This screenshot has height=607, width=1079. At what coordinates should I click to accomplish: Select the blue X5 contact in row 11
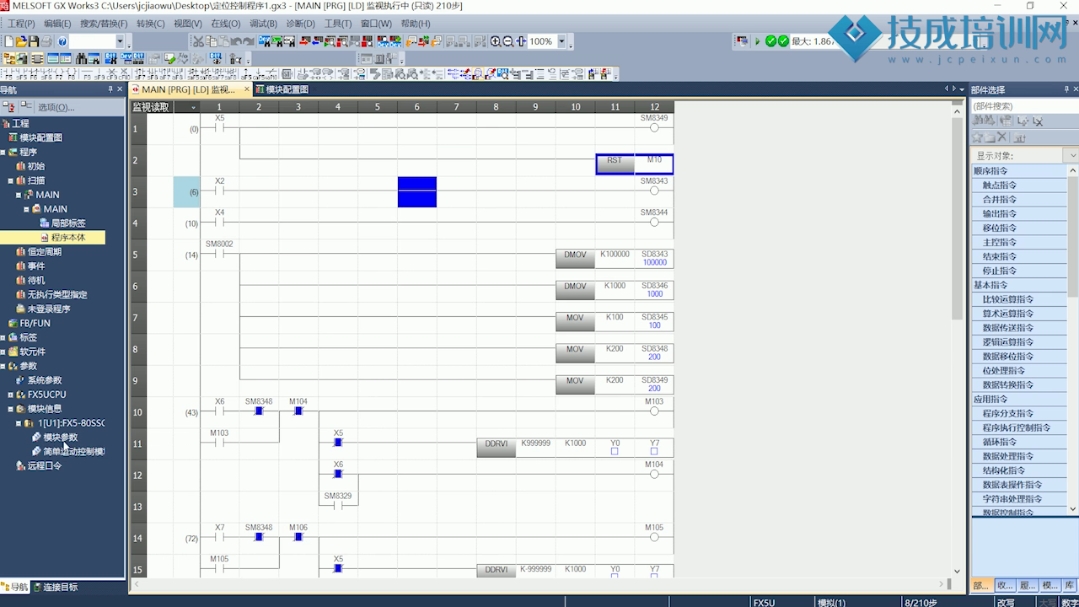(338, 443)
